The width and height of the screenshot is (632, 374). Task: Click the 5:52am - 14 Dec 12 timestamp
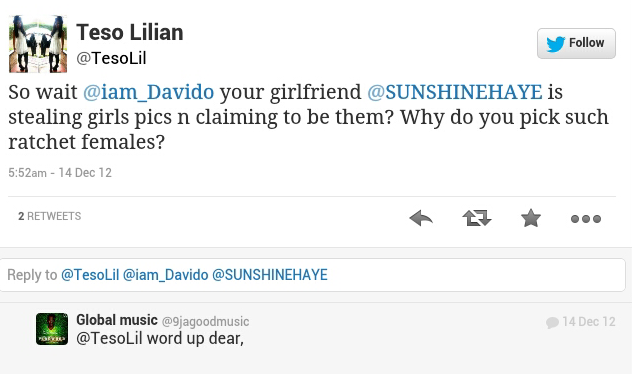coord(60,172)
